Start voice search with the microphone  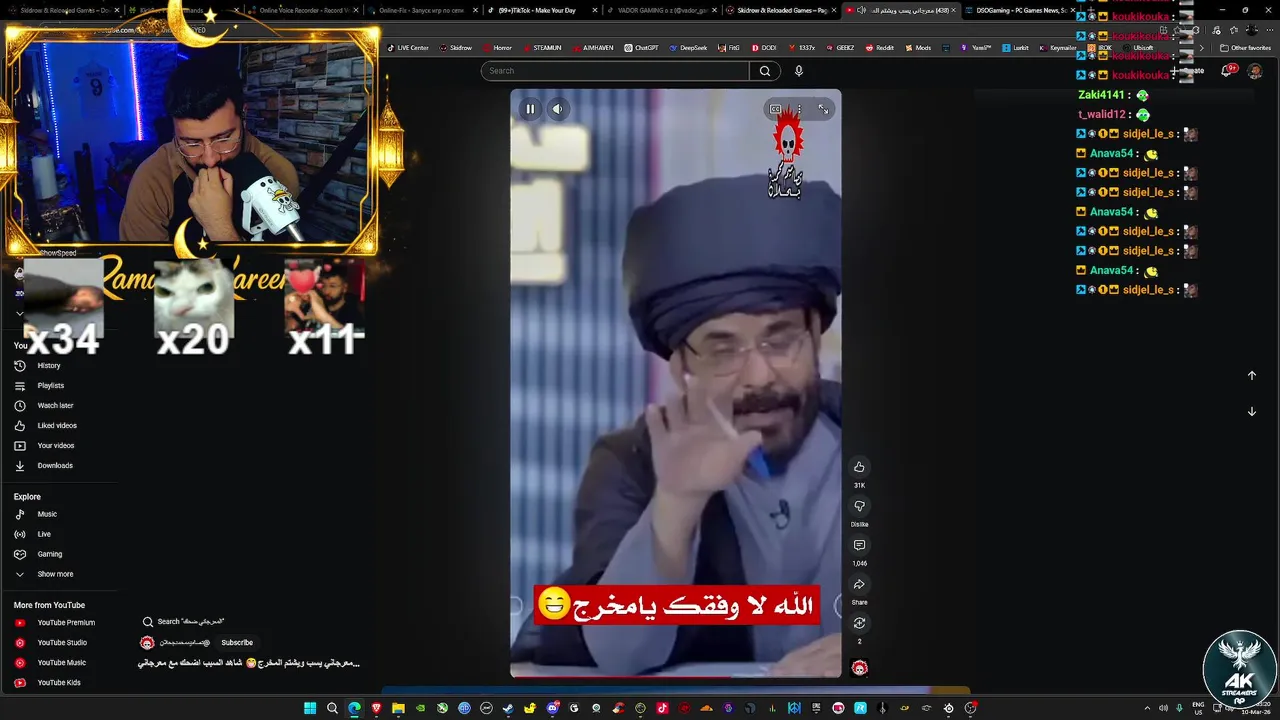(x=798, y=71)
